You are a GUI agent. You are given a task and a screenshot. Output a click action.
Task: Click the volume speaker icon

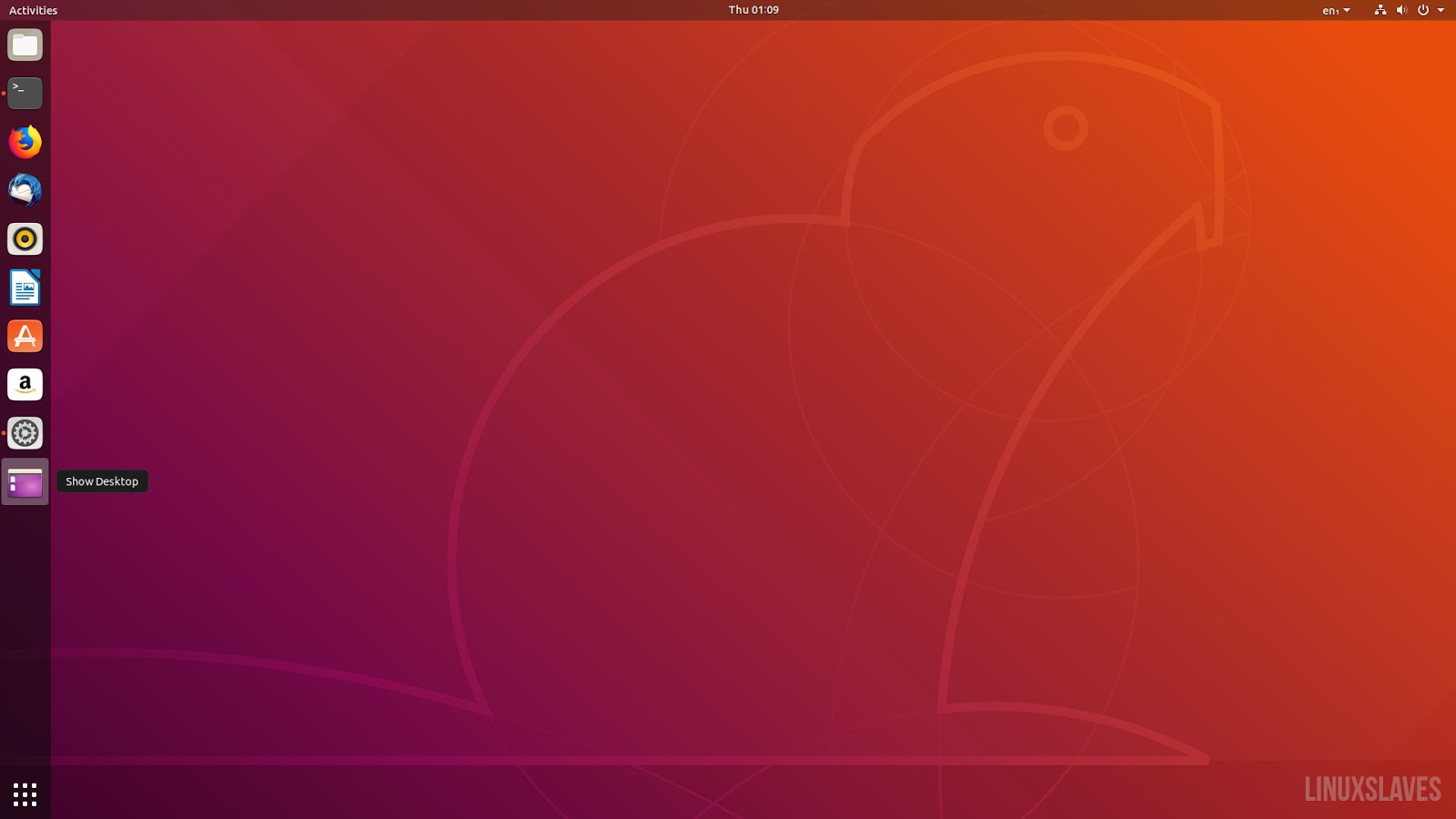tap(1401, 10)
